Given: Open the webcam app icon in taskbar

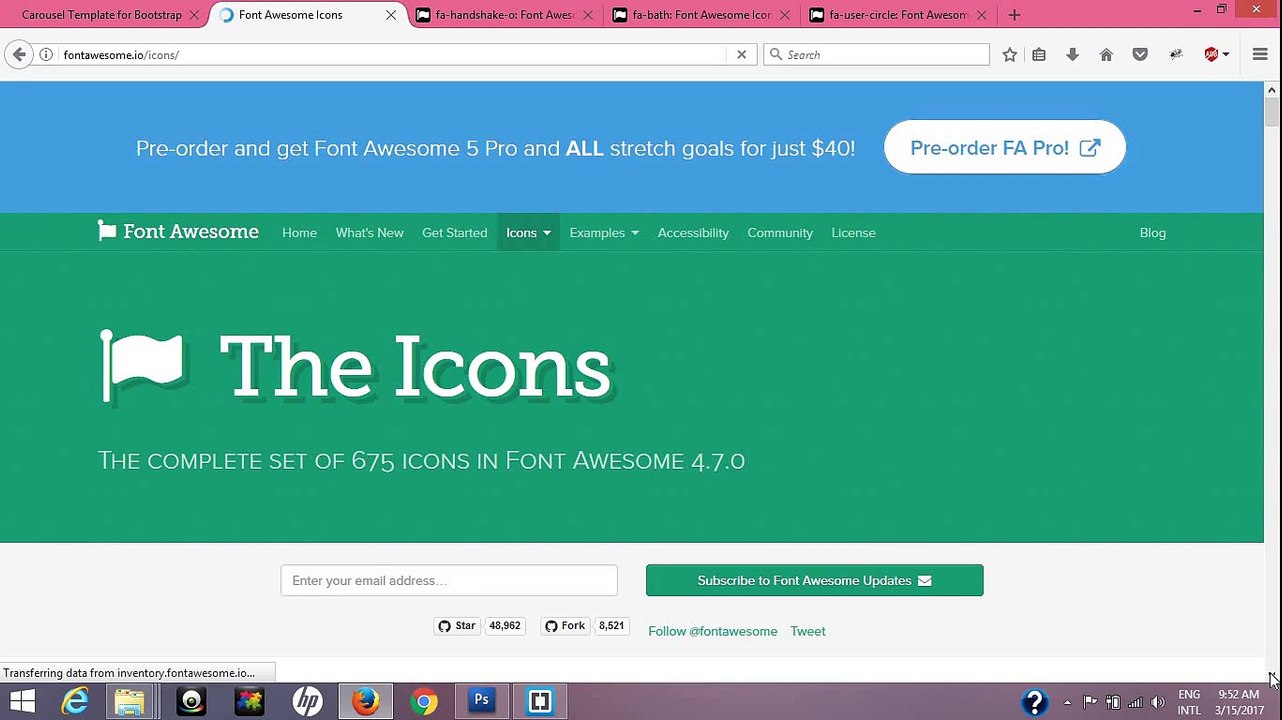Looking at the screenshot, I should coord(191,702).
